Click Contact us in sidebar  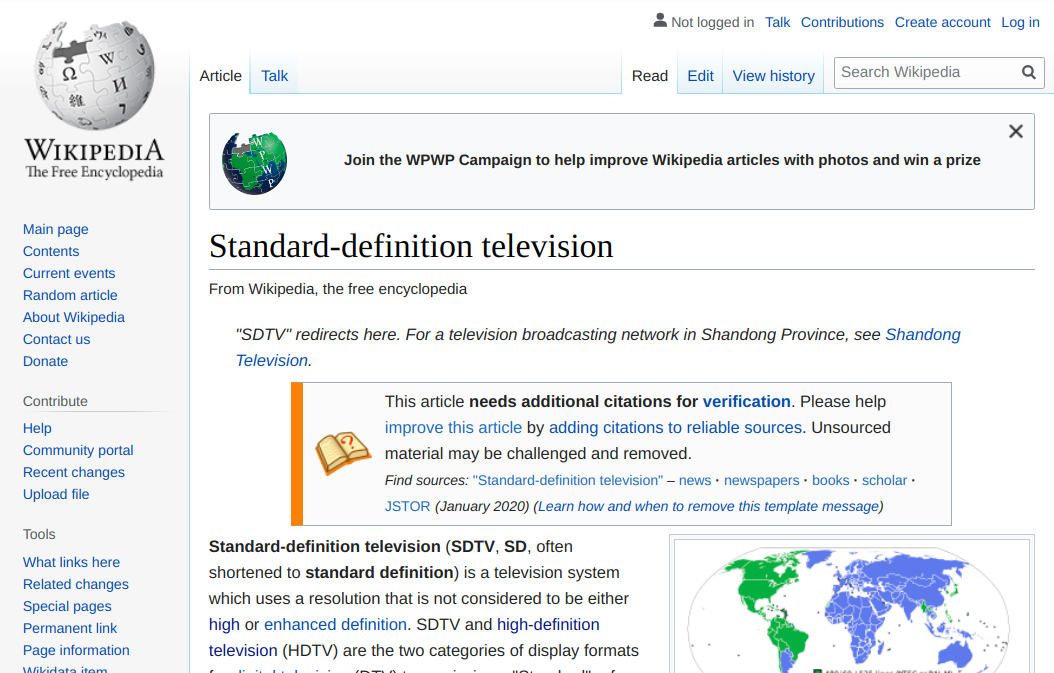click(x=56, y=340)
